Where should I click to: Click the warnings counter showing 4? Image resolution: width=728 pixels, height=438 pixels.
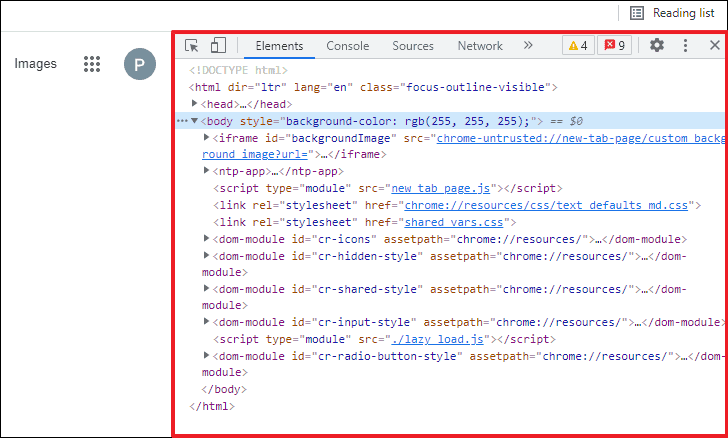tap(578, 46)
